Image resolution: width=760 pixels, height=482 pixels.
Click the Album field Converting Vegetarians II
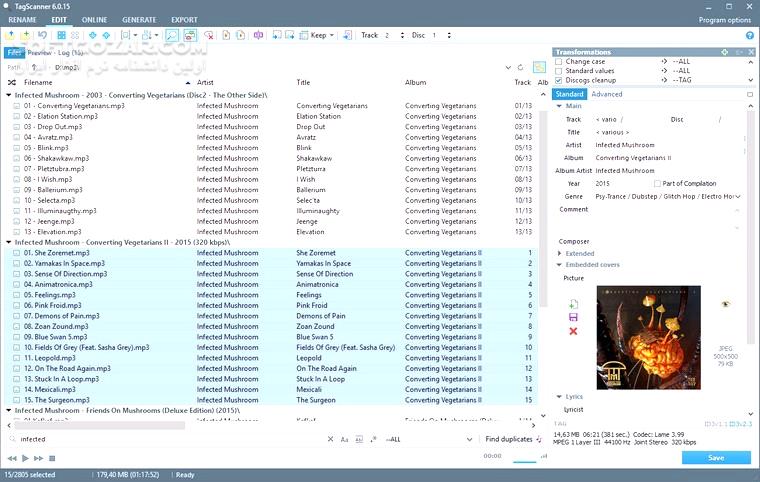click(667, 158)
